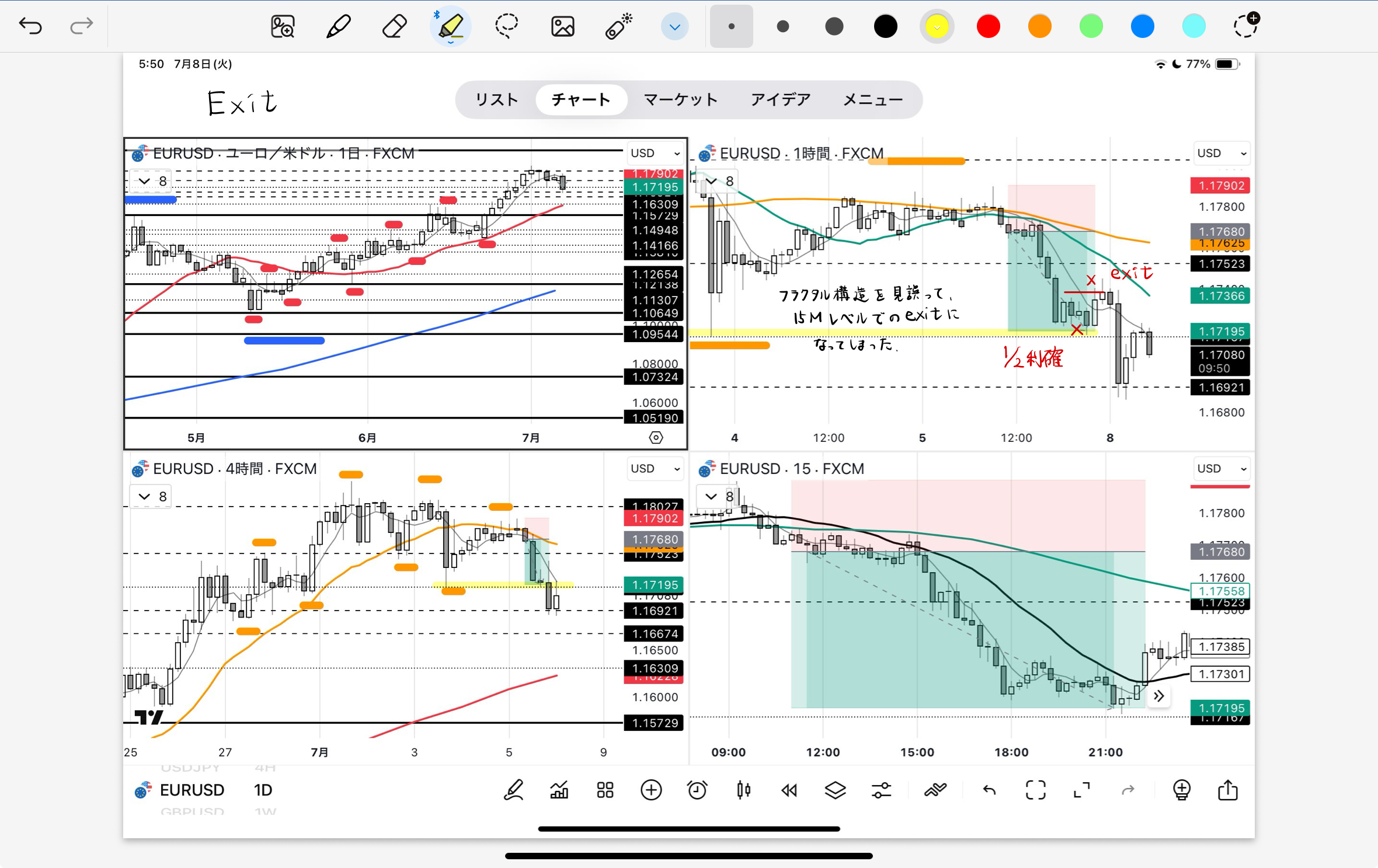This screenshot has height=868, width=1378.
Task: Select the EURUSD 1日 chart title
Action: click(x=284, y=153)
